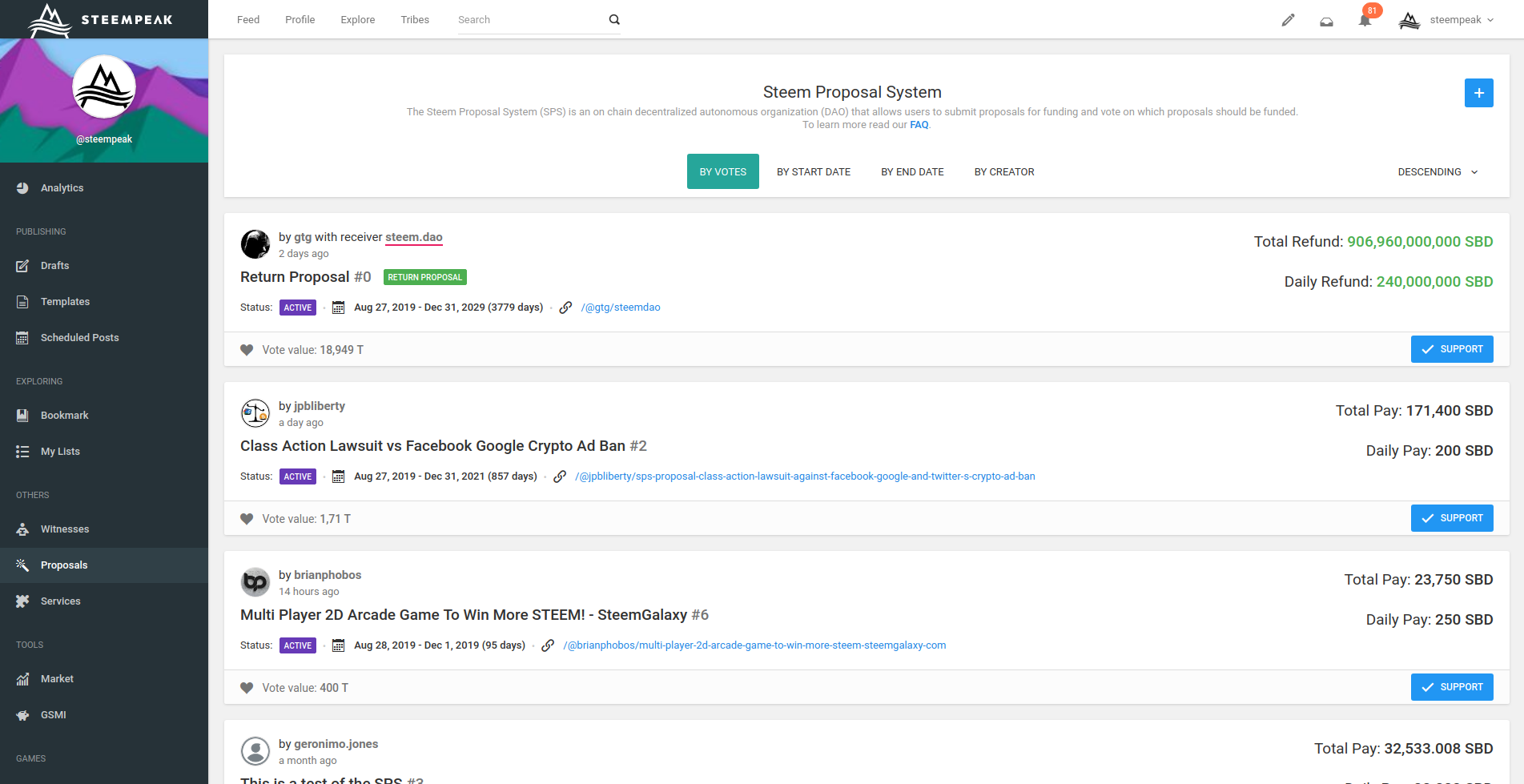Image resolution: width=1524 pixels, height=784 pixels.
Task: Open Scheduled Posts in the sidebar
Action: [79, 338]
